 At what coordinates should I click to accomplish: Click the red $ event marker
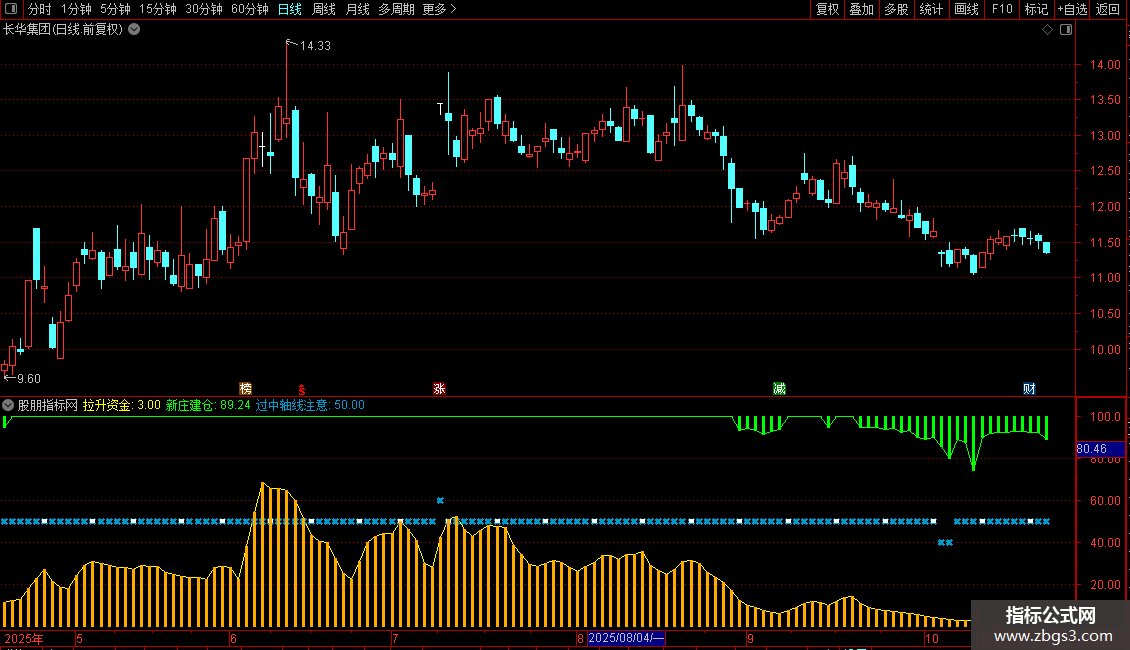click(301, 389)
